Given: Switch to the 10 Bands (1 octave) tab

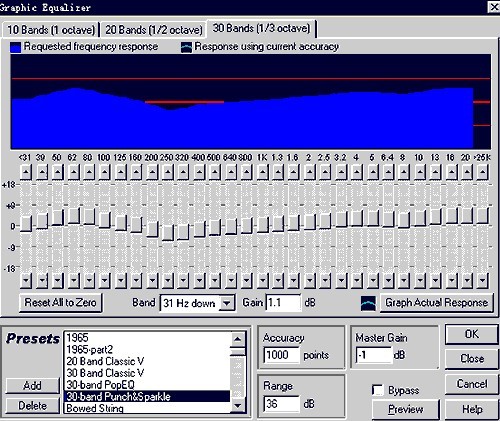Looking at the screenshot, I should [51, 30].
